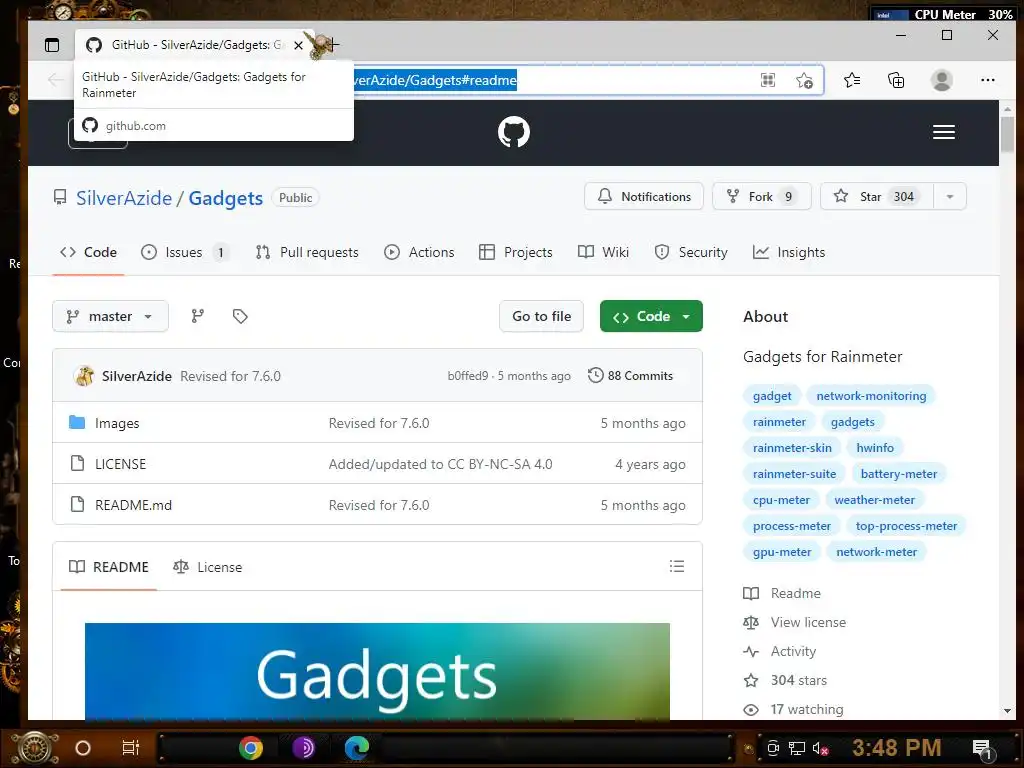Image resolution: width=1024 pixels, height=768 pixels.
Task: Open the SilverAzide owner link
Action: (x=124, y=198)
